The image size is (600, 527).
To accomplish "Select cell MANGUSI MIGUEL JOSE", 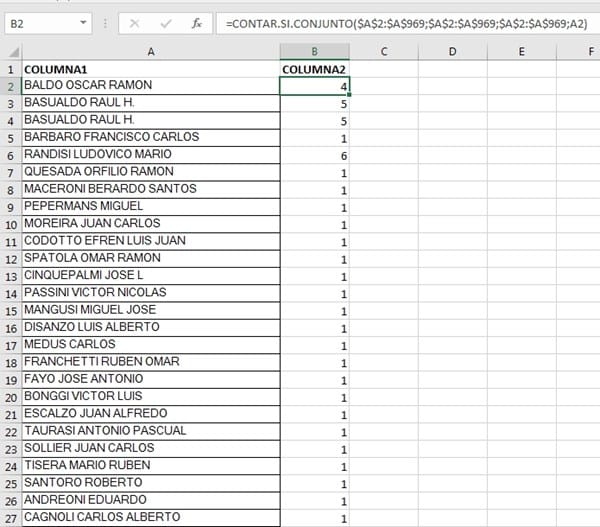I will pos(151,311).
